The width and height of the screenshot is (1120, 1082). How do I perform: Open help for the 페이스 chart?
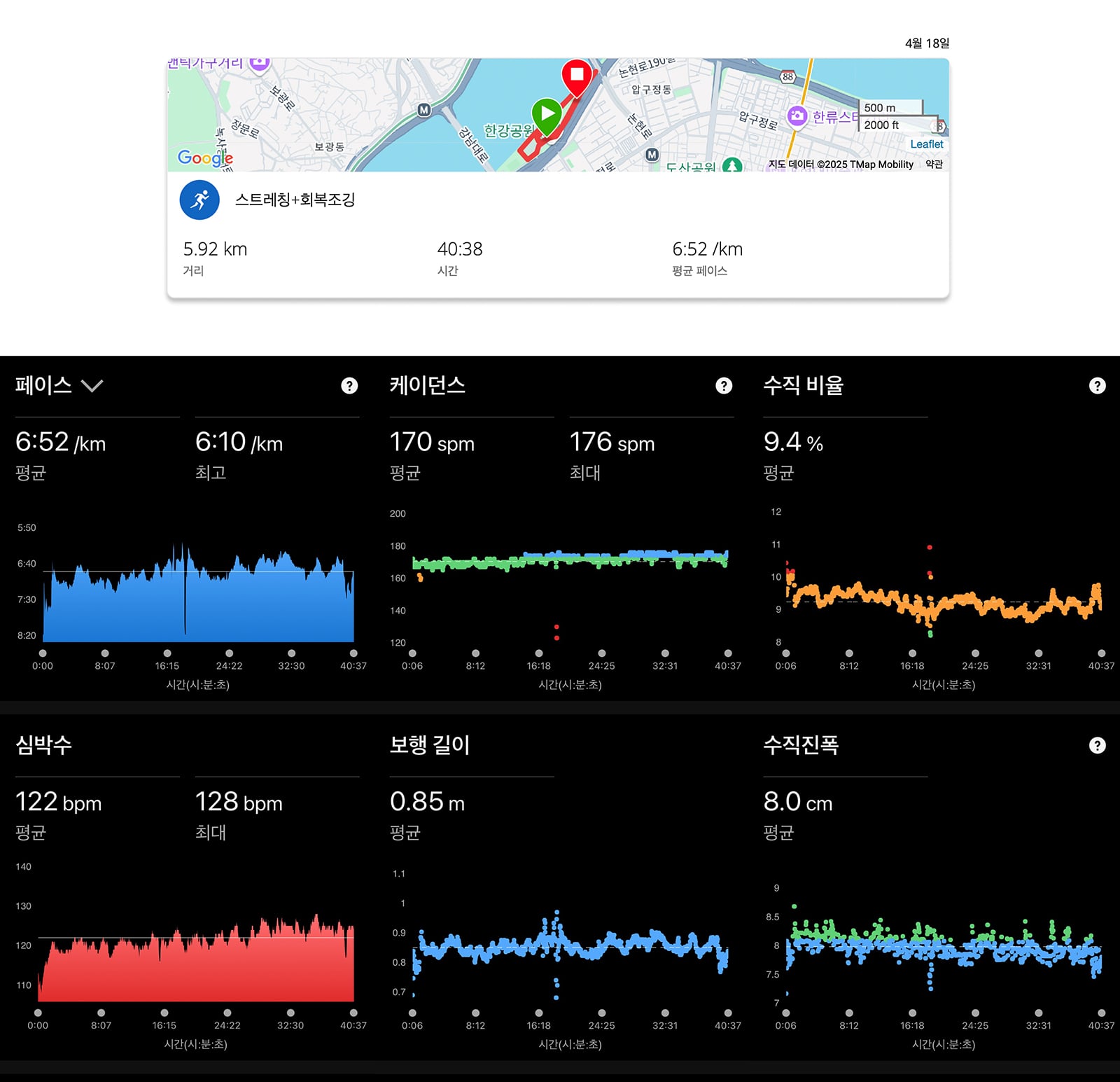click(349, 386)
